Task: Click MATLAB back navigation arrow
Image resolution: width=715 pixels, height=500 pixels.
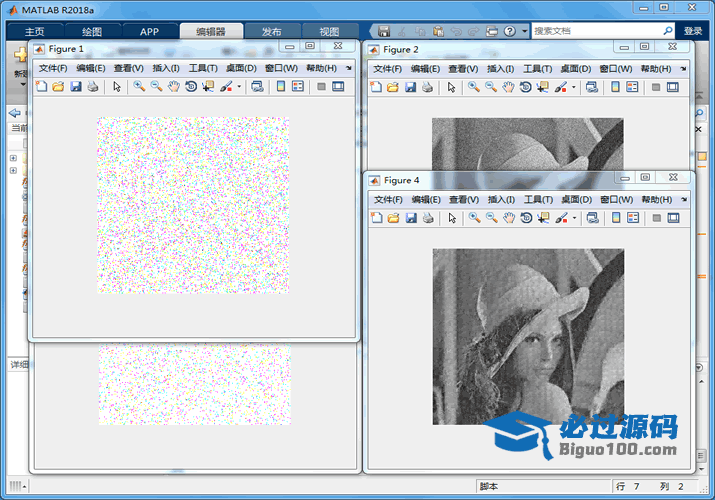Action: click(x=15, y=113)
